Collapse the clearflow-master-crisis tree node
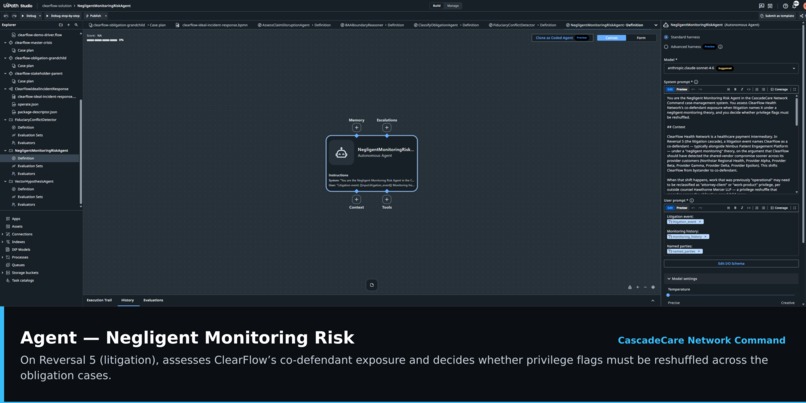Screen dimensions: 806x403 point(5,43)
